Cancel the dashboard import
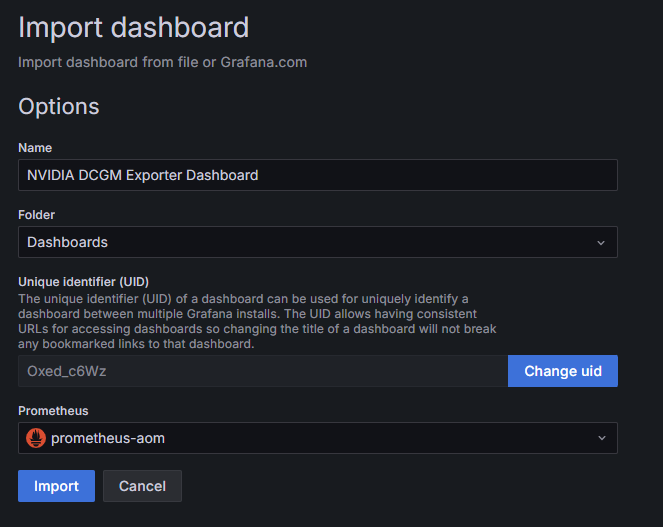Viewport: 663px width, 527px height. pos(142,486)
